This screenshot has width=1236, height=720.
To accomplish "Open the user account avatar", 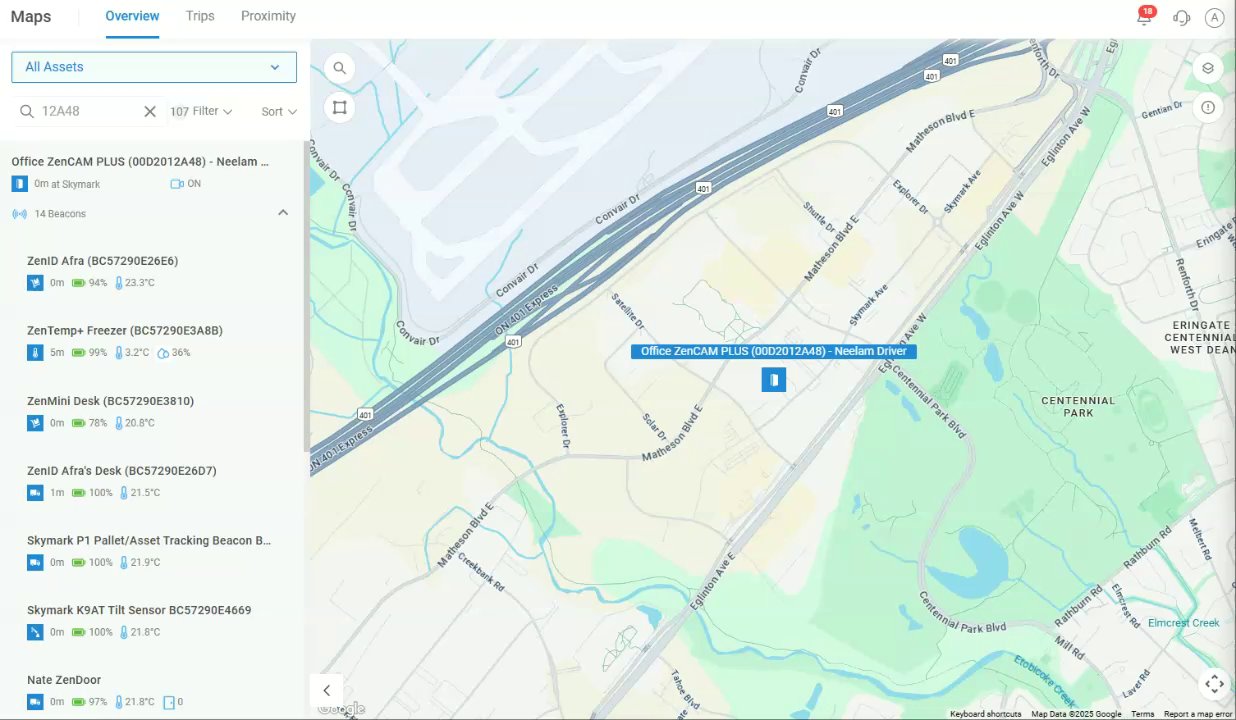I will 1214,17.
